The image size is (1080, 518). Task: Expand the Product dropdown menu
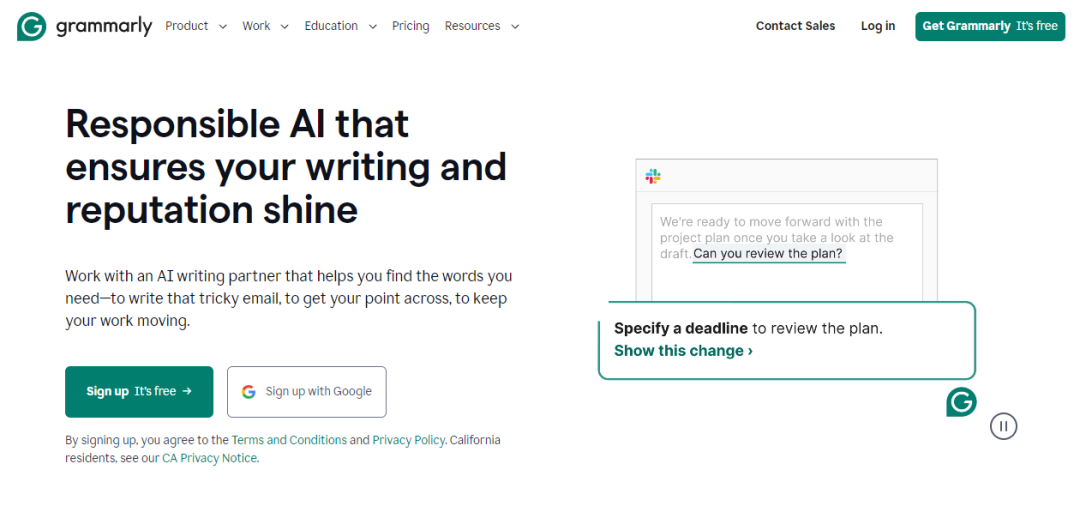pyautogui.click(x=196, y=26)
